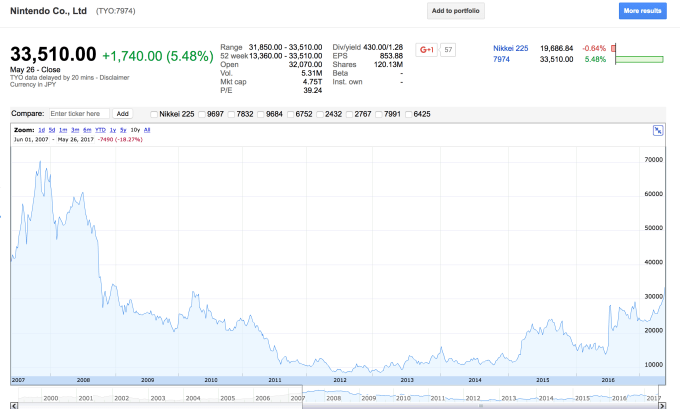Click the horizontal timeline scrollbar thumb
The height and width of the screenshot is (409, 680).
(481, 406)
